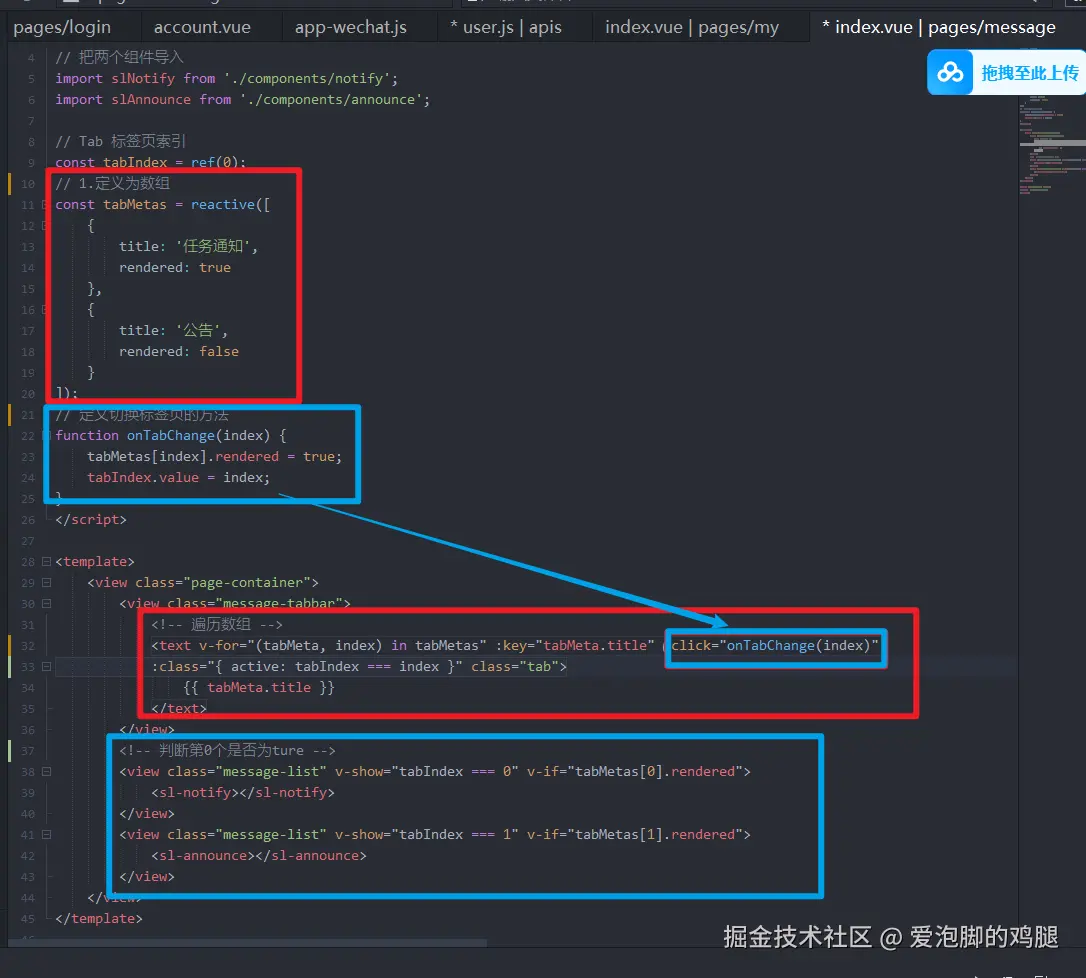Screen dimensions: 1086x978
Task: Collapse the fold marker at line 33
Action: (46, 666)
